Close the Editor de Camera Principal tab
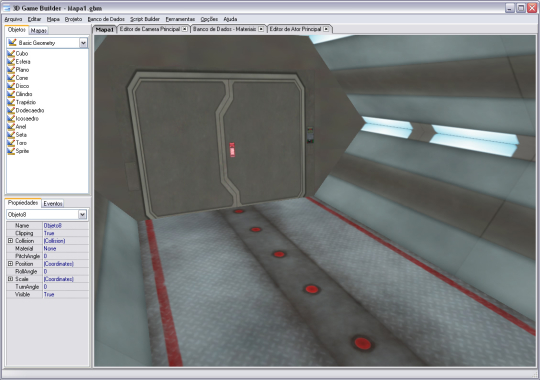The image size is (540, 380). point(185,29)
